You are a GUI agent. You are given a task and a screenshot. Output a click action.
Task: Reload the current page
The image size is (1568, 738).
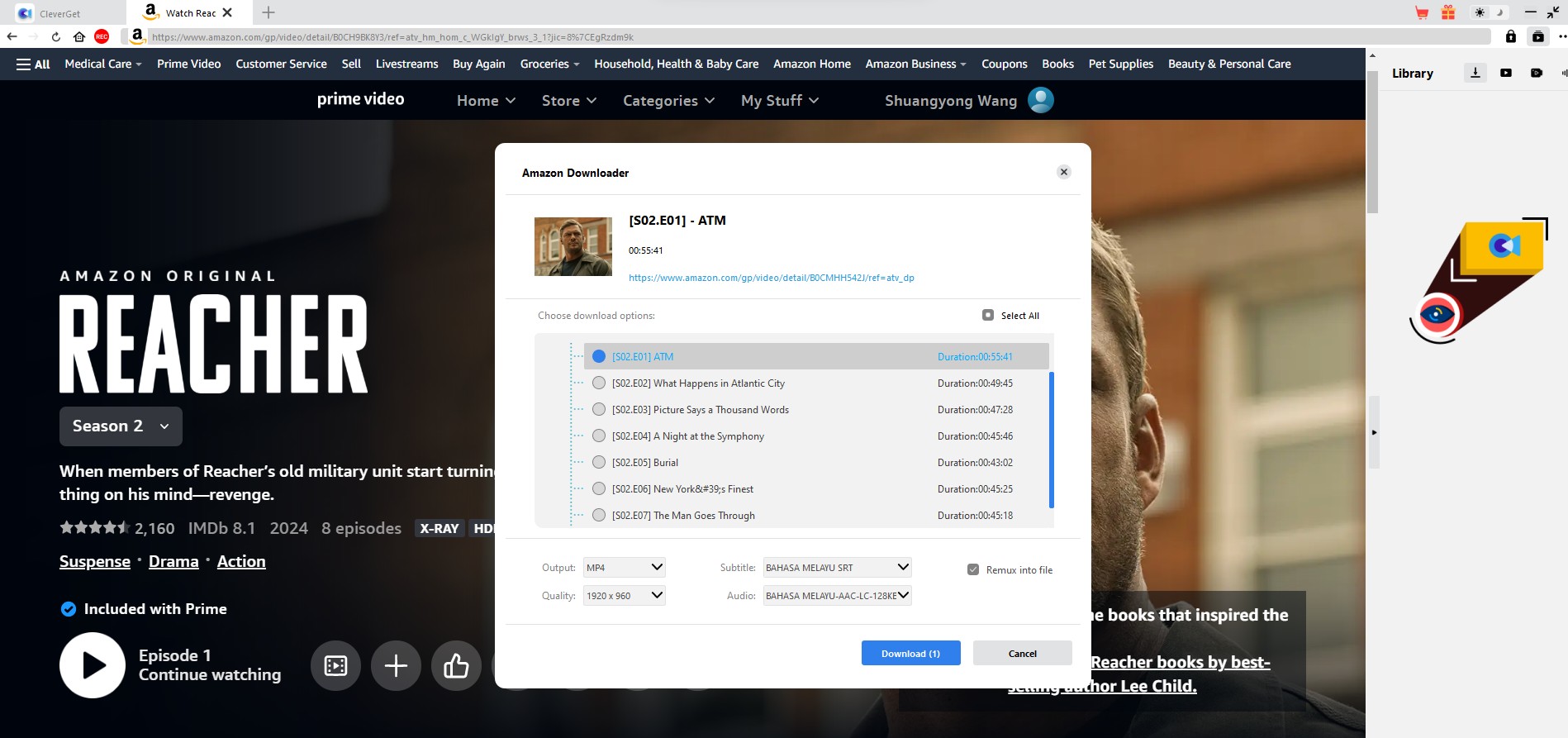pyautogui.click(x=55, y=36)
